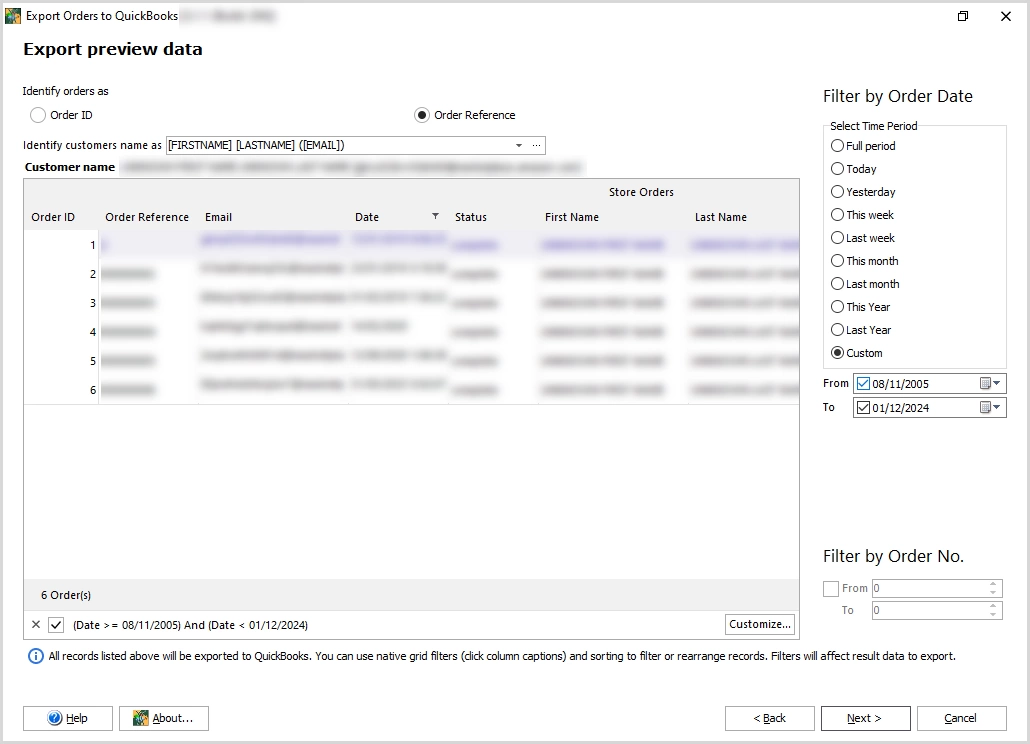Click the Store Orders band header

pos(641,192)
